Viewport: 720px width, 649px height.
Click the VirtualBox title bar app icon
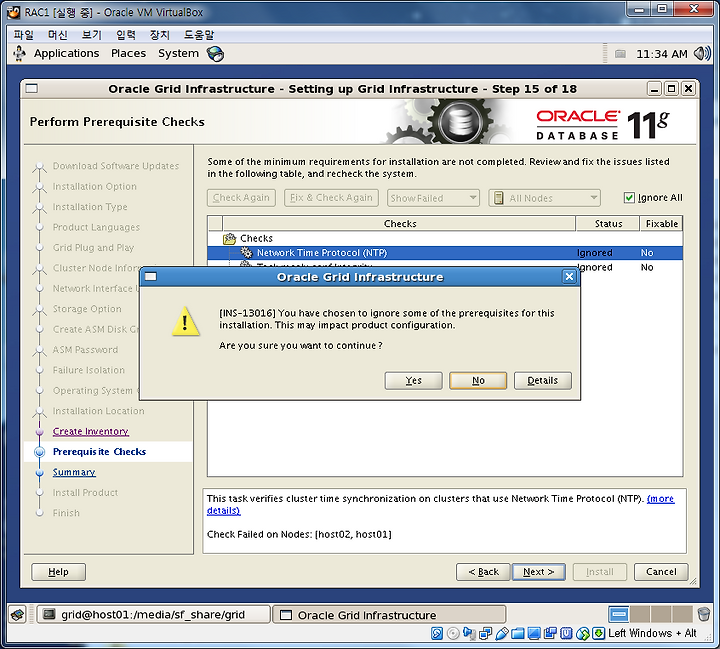[x=14, y=12]
